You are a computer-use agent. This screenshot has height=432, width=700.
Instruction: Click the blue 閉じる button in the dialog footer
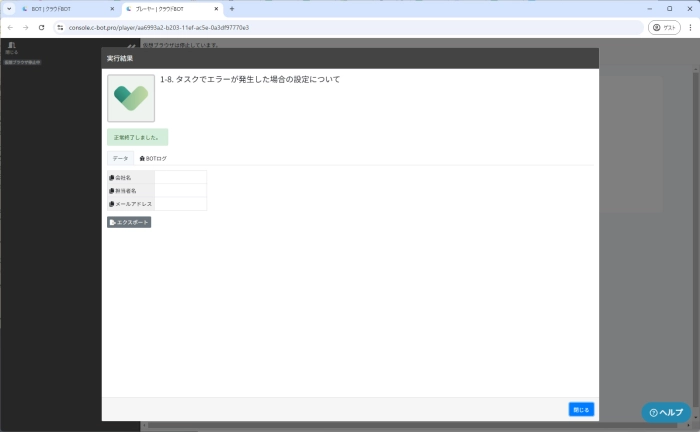tap(581, 409)
